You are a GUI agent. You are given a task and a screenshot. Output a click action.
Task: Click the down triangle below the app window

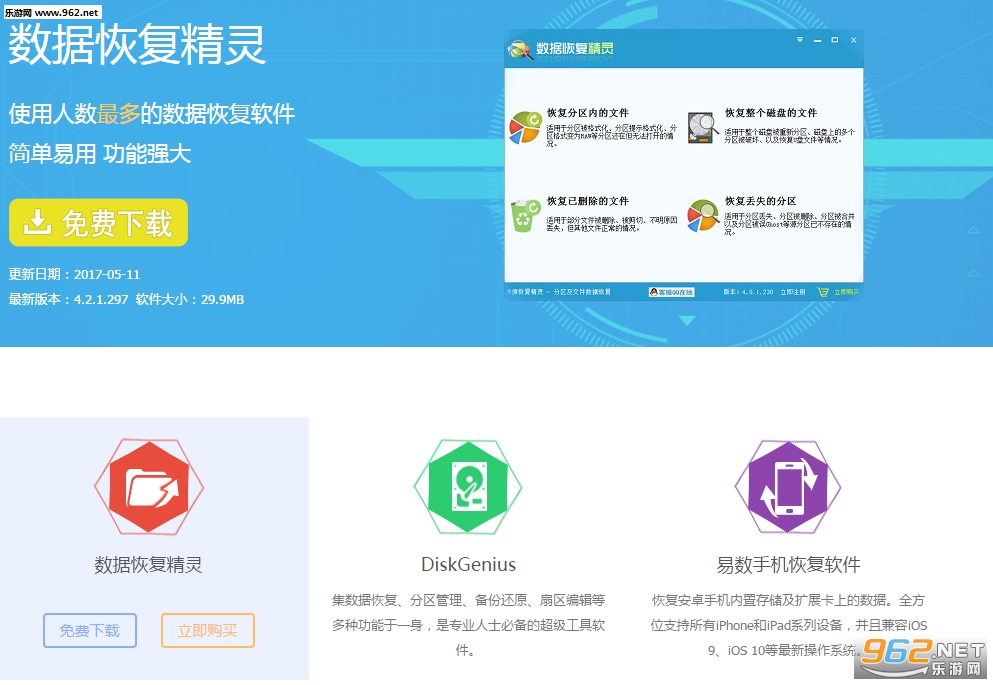point(686,320)
